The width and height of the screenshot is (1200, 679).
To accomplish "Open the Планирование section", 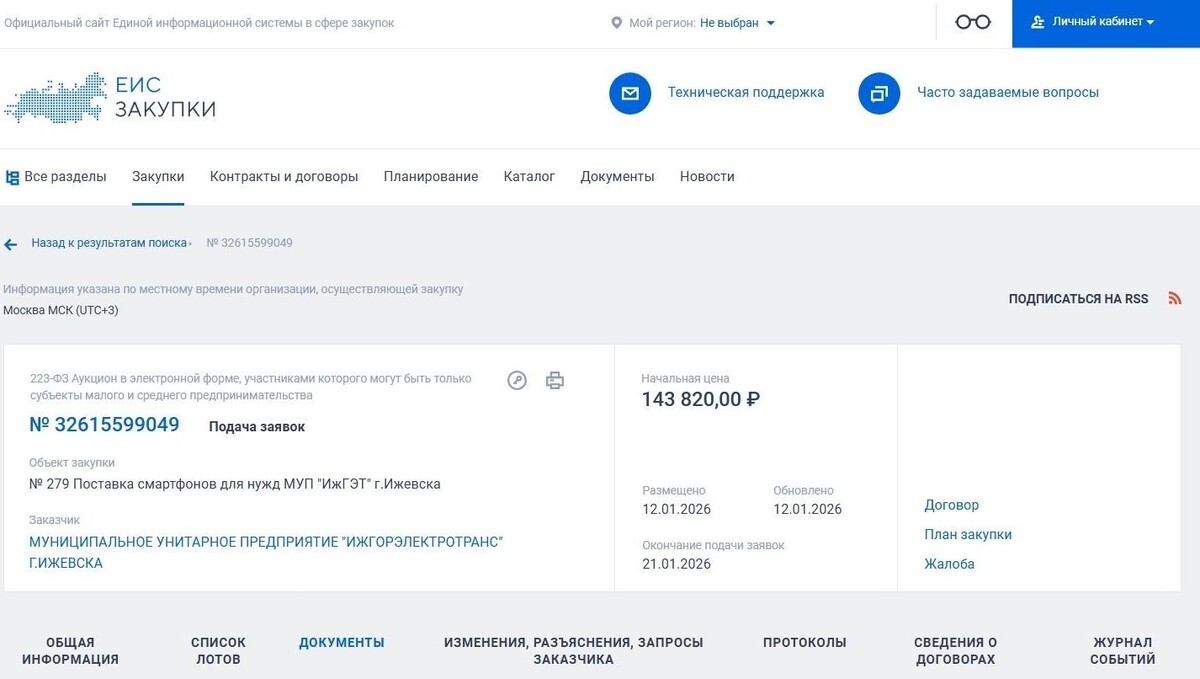I will point(430,176).
